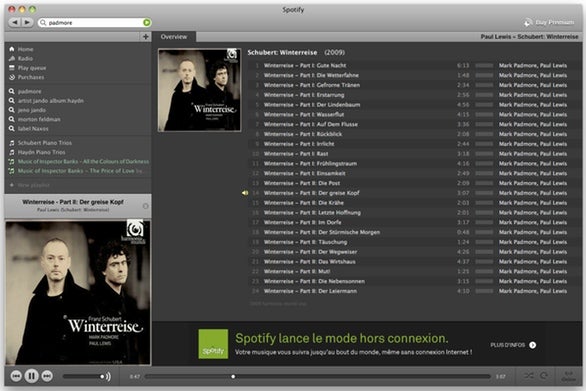Pause playback with the pause button
The height and width of the screenshot is (391, 586).
click(x=31, y=376)
